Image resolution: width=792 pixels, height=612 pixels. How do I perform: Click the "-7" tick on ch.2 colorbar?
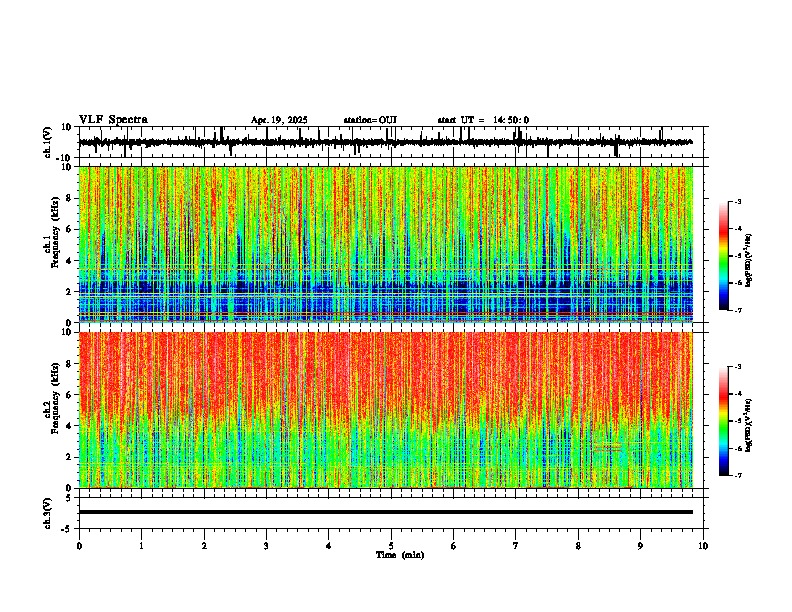pyautogui.click(x=737, y=475)
